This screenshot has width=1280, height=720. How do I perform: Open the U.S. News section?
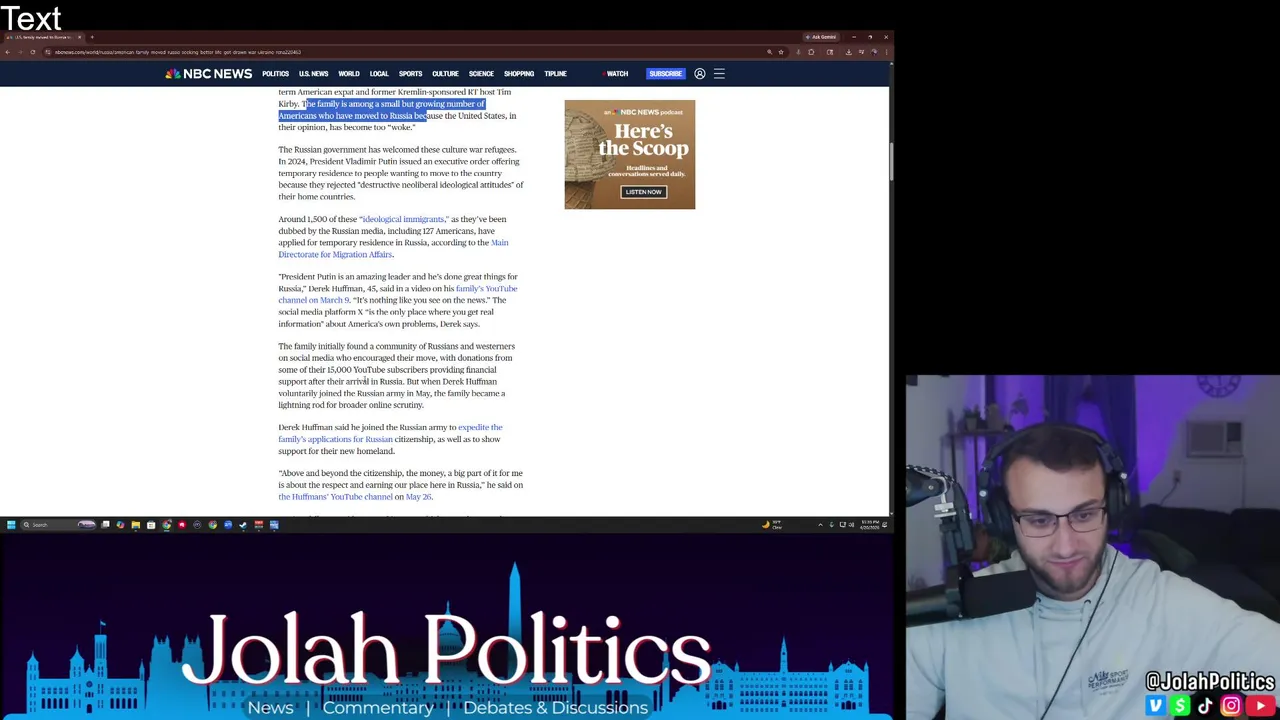coord(313,74)
